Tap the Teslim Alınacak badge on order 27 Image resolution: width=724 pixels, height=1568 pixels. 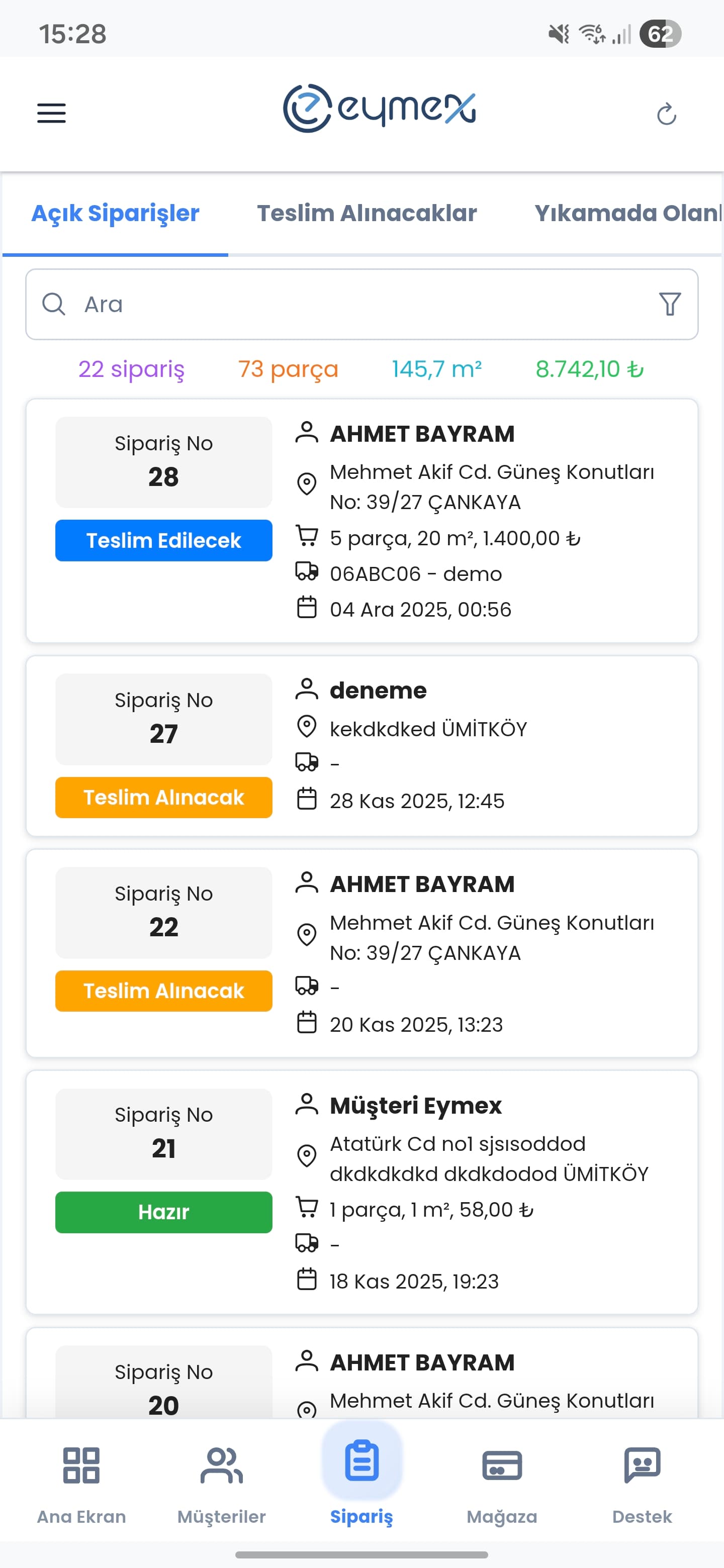163,798
